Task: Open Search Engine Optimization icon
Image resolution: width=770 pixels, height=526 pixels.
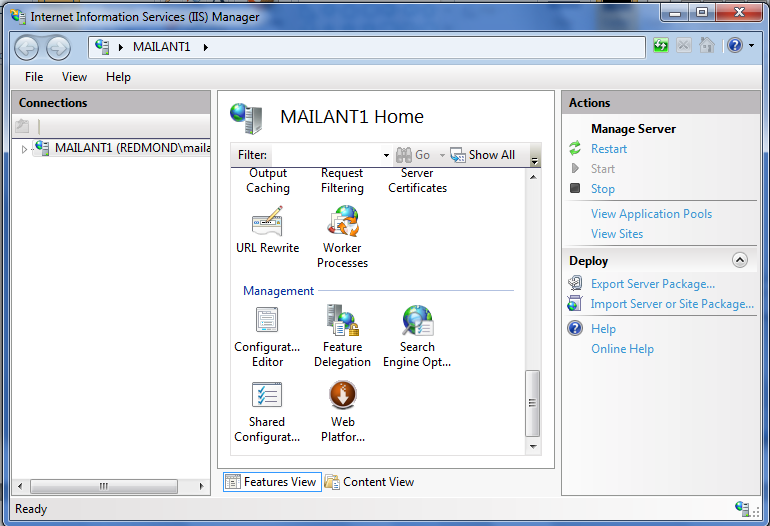Action: tap(417, 320)
